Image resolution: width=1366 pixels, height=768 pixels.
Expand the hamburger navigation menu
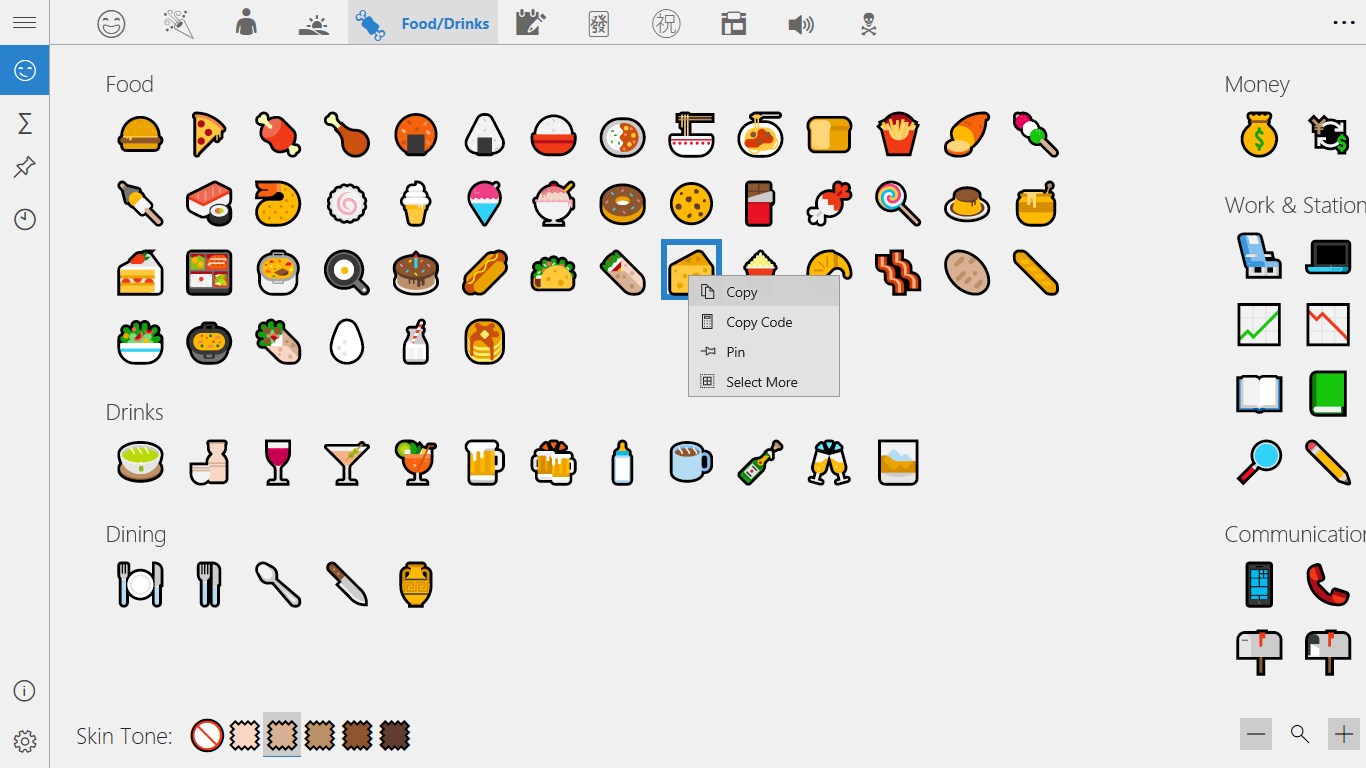click(x=23, y=22)
